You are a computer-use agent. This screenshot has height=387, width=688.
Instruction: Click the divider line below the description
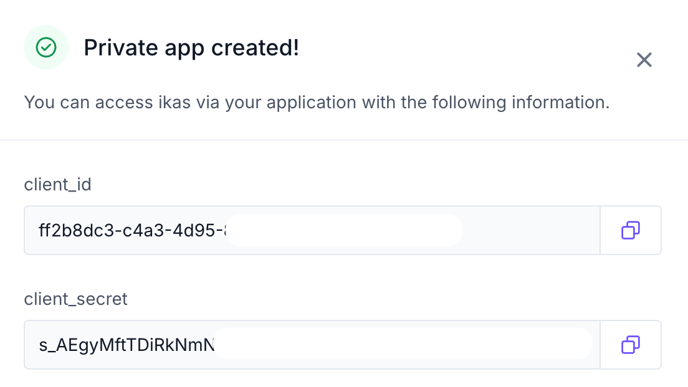(x=344, y=140)
